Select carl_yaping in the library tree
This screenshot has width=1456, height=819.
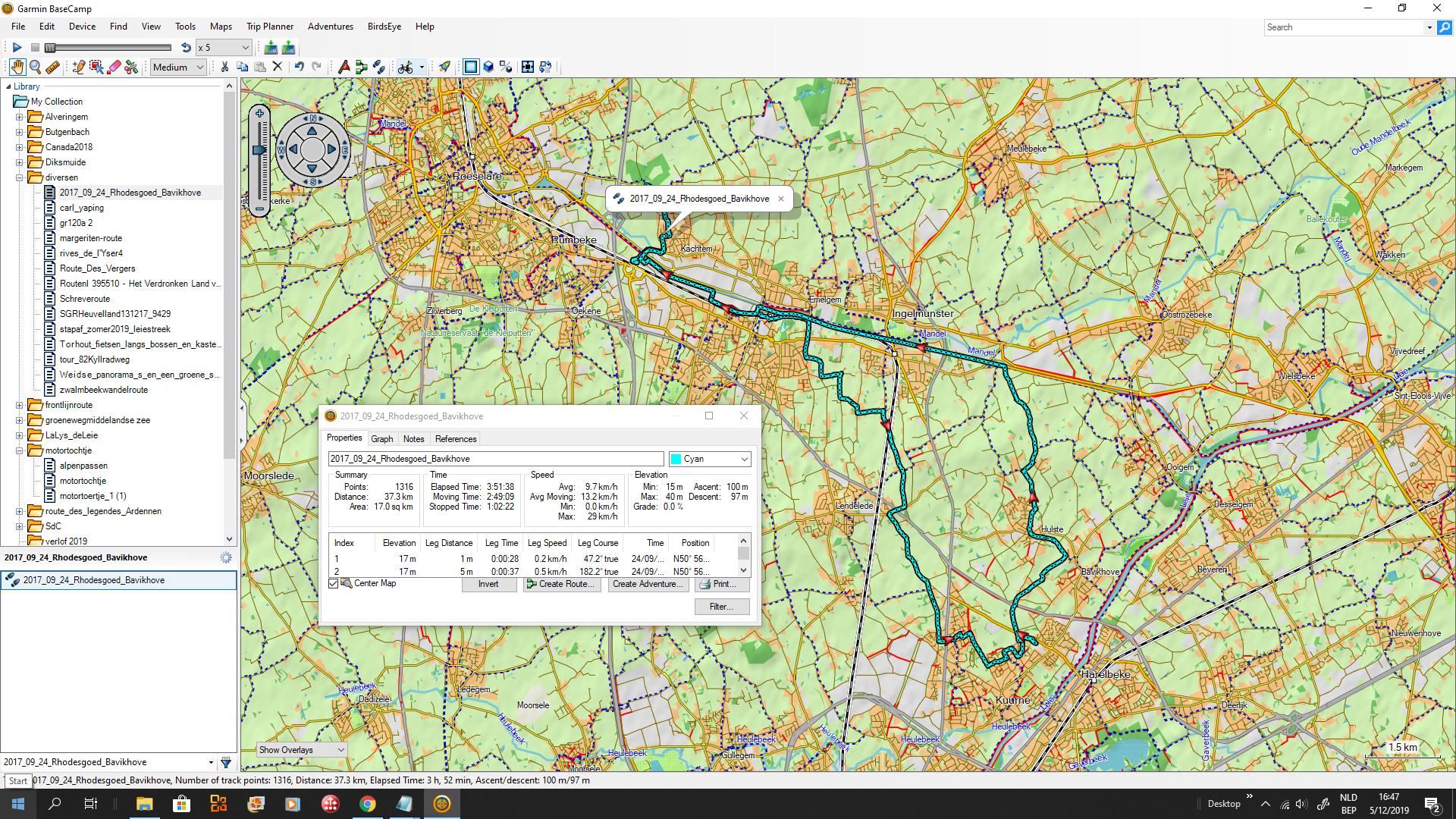[x=82, y=208]
